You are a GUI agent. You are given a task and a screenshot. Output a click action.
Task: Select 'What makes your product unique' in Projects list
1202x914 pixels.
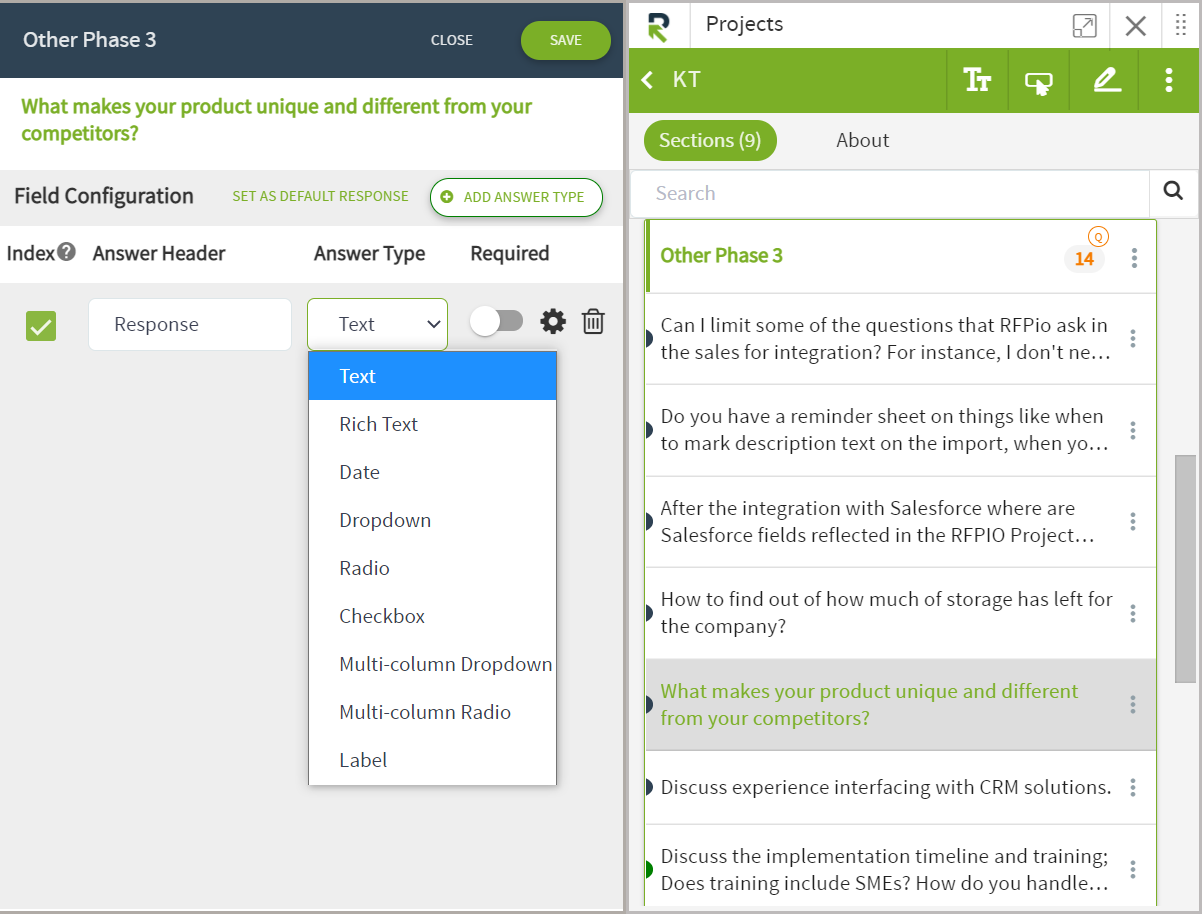[869, 705]
